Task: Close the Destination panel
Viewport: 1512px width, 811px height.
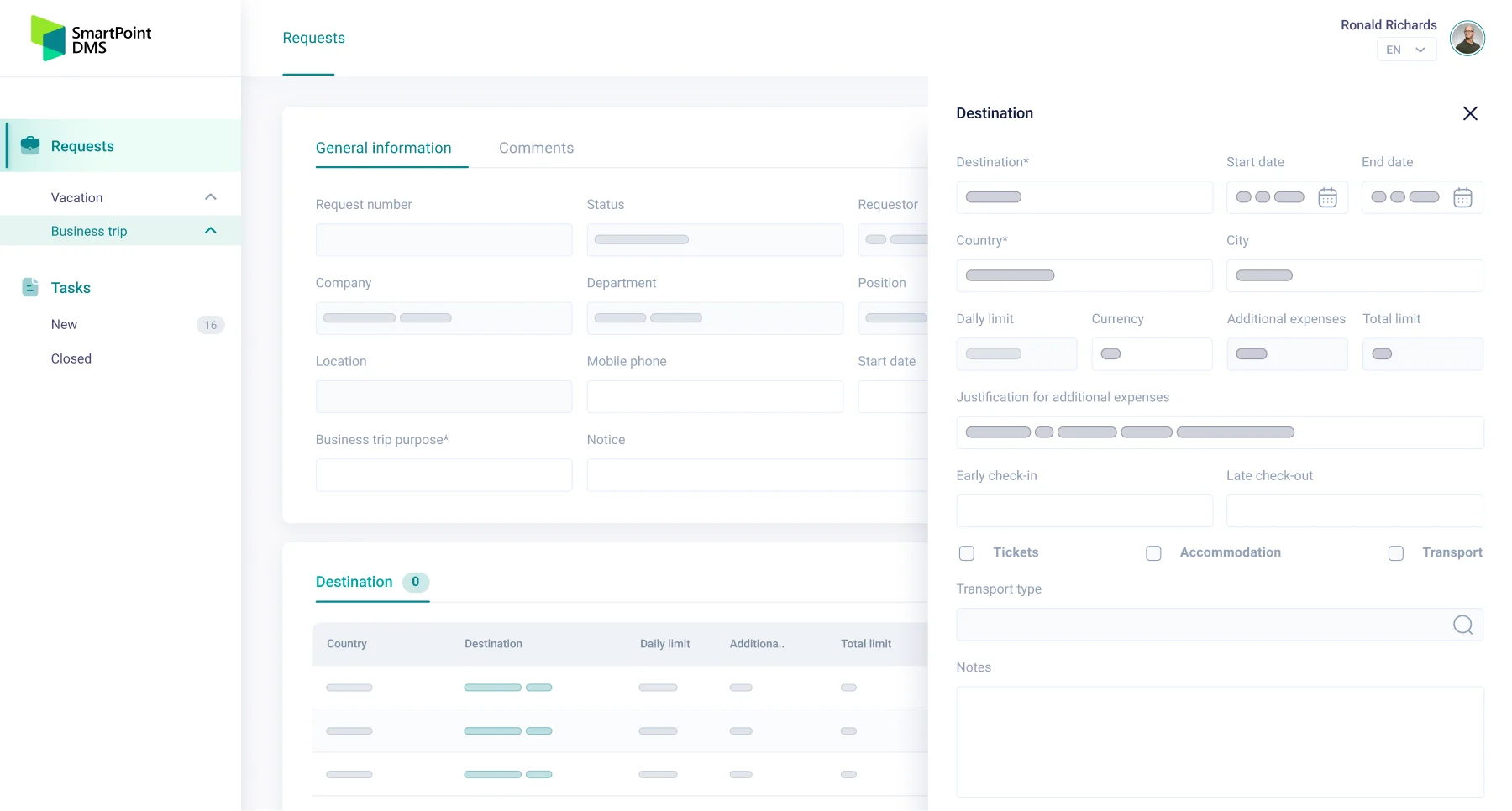Action: click(x=1469, y=113)
